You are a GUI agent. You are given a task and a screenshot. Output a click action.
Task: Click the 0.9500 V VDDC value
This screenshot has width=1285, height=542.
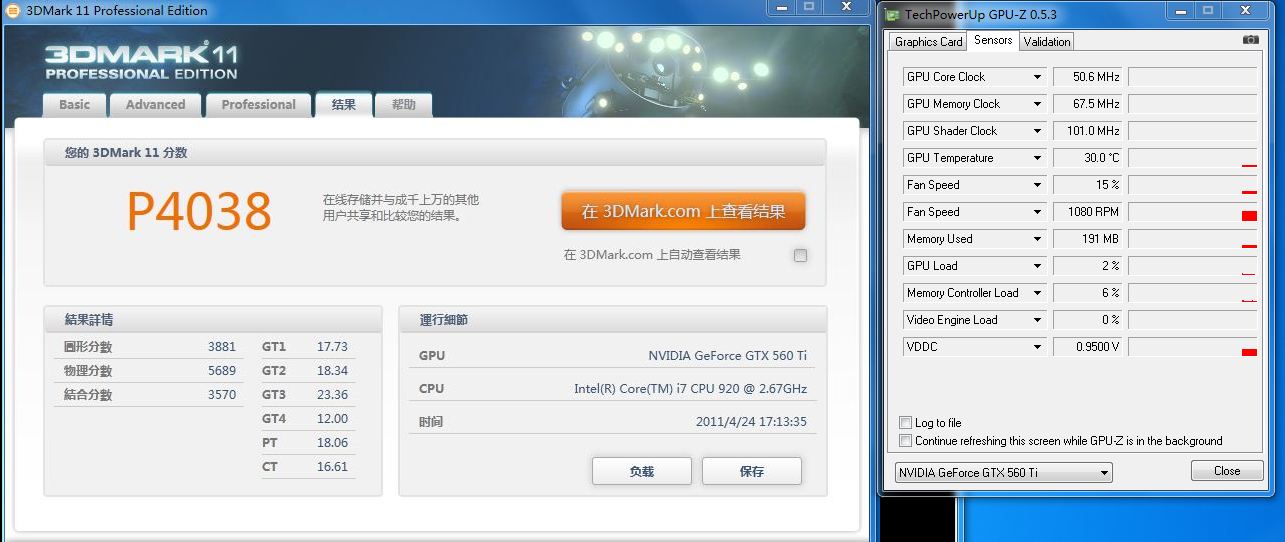pyautogui.click(x=1088, y=347)
